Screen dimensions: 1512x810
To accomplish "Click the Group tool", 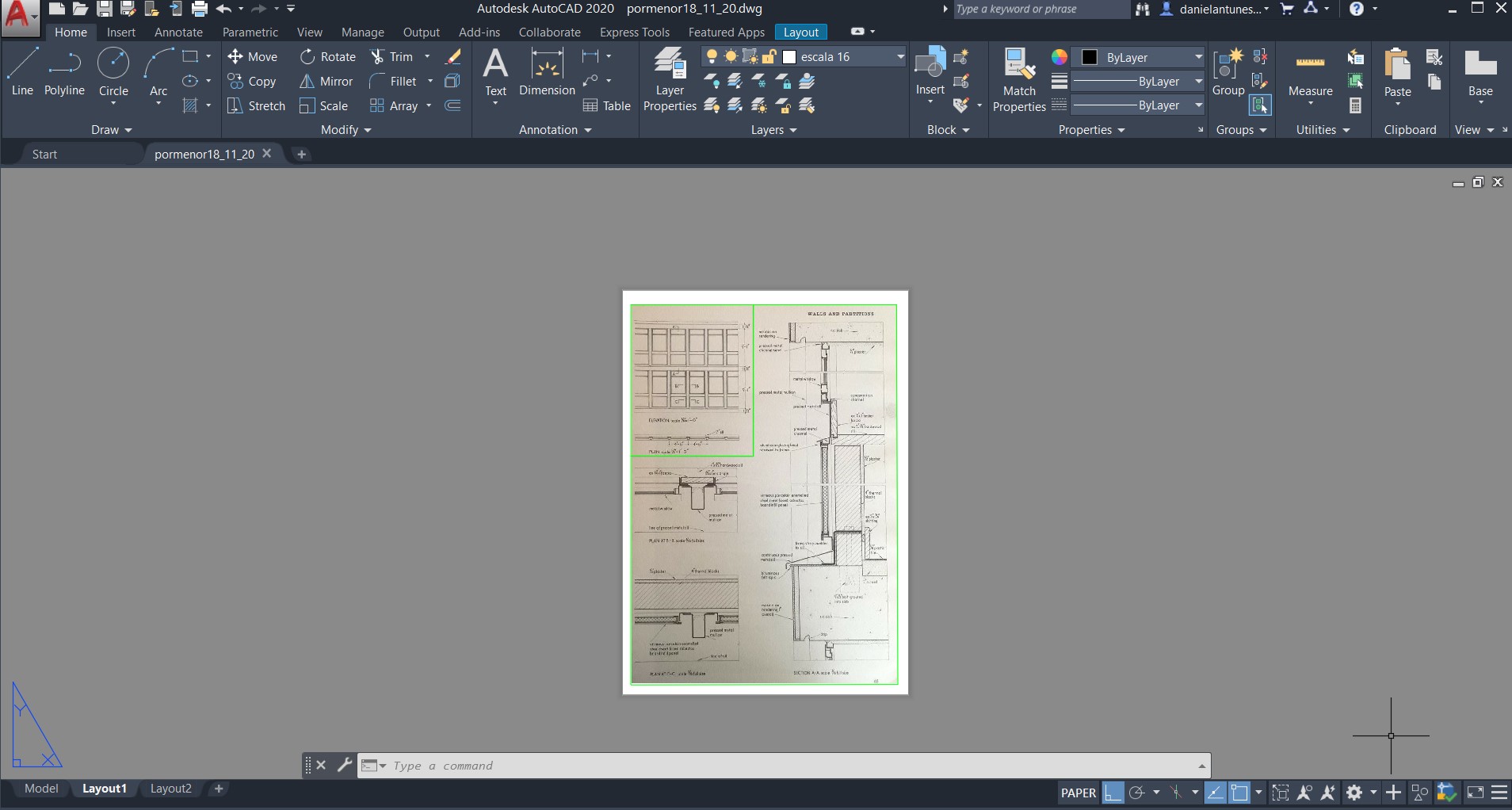I will point(1228,71).
